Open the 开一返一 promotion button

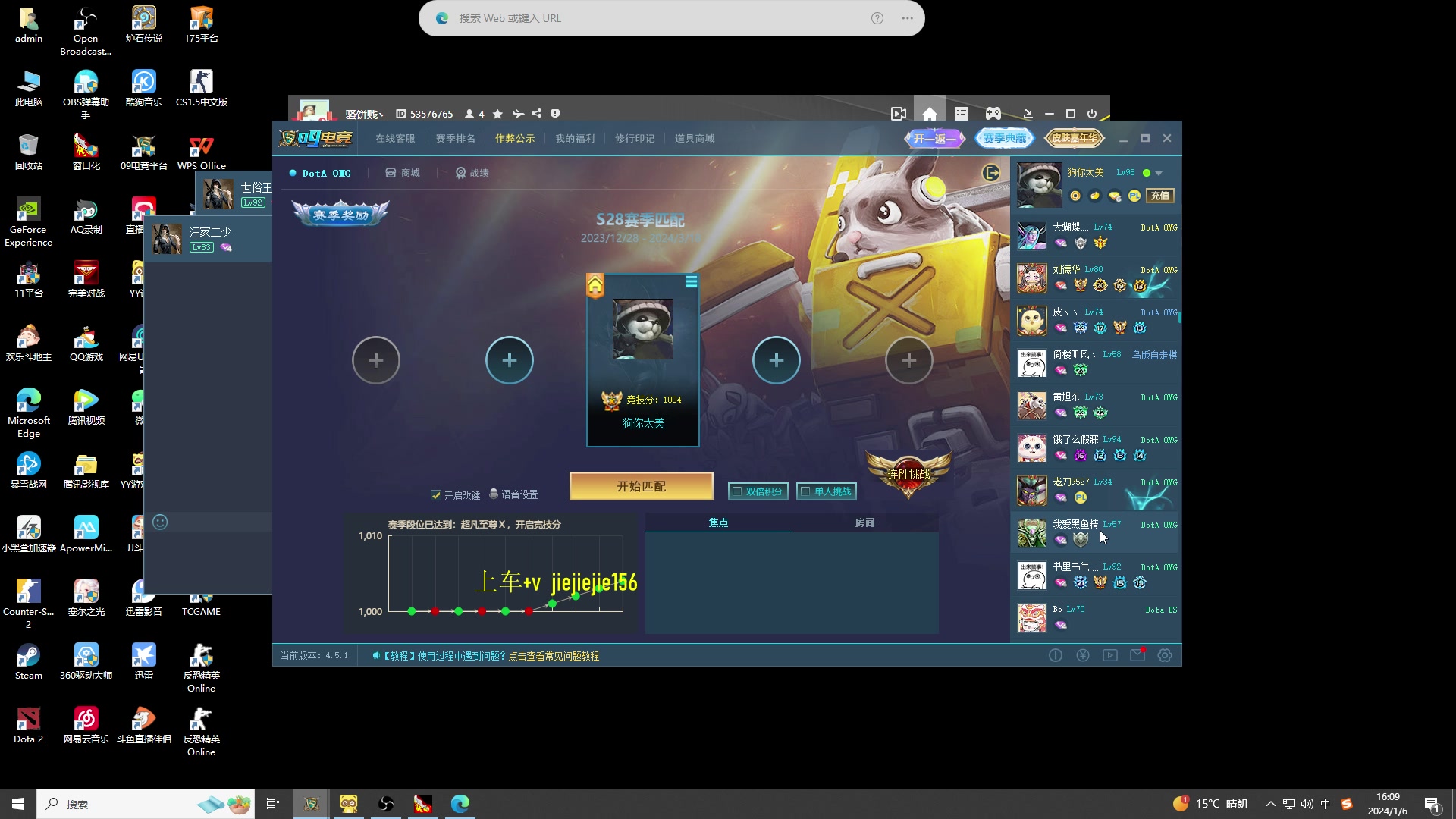(934, 138)
